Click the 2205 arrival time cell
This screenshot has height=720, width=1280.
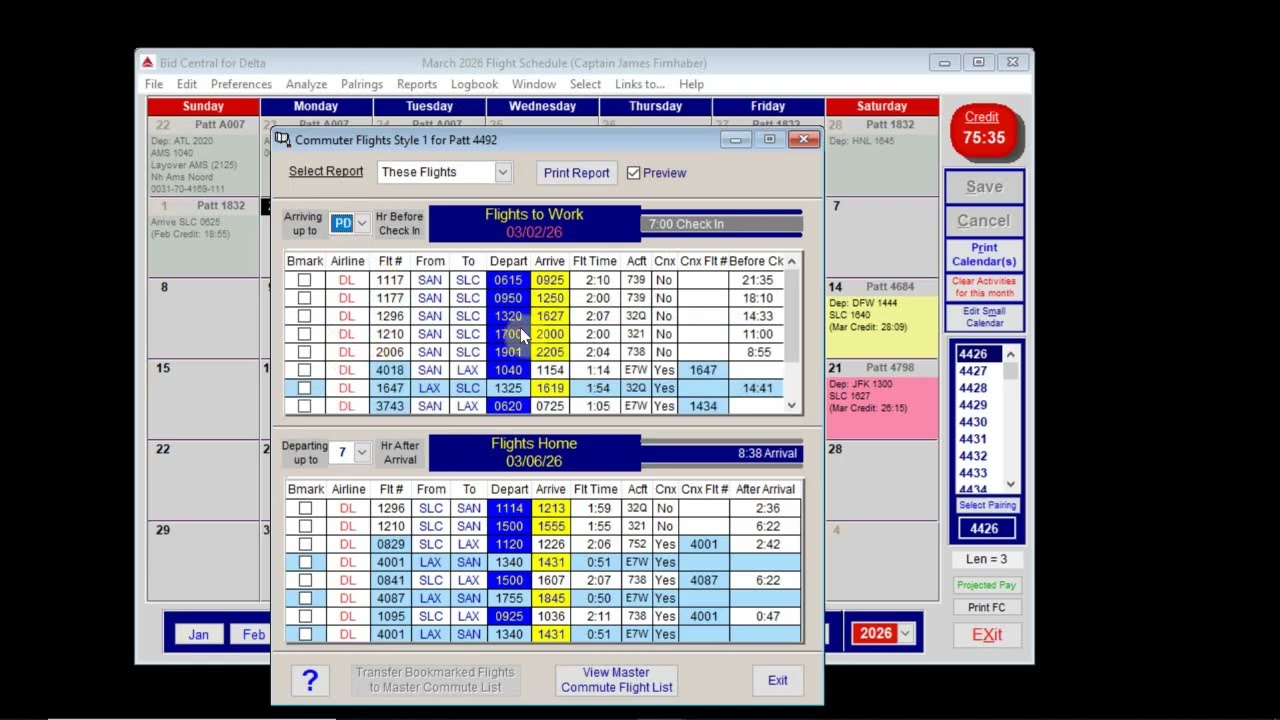pos(550,352)
